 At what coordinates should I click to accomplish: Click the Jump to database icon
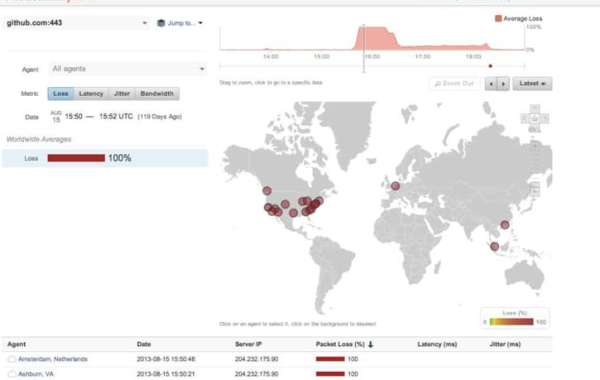[x=161, y=23]
